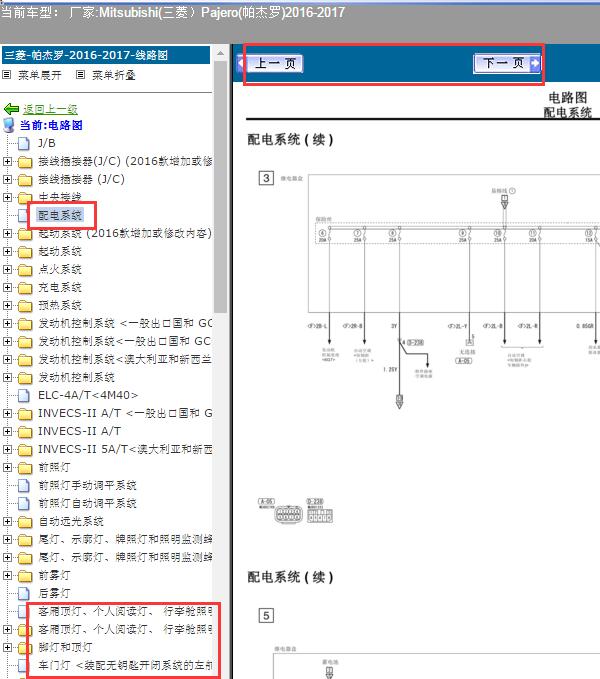Click the J/B document icon

click(24, 143)
